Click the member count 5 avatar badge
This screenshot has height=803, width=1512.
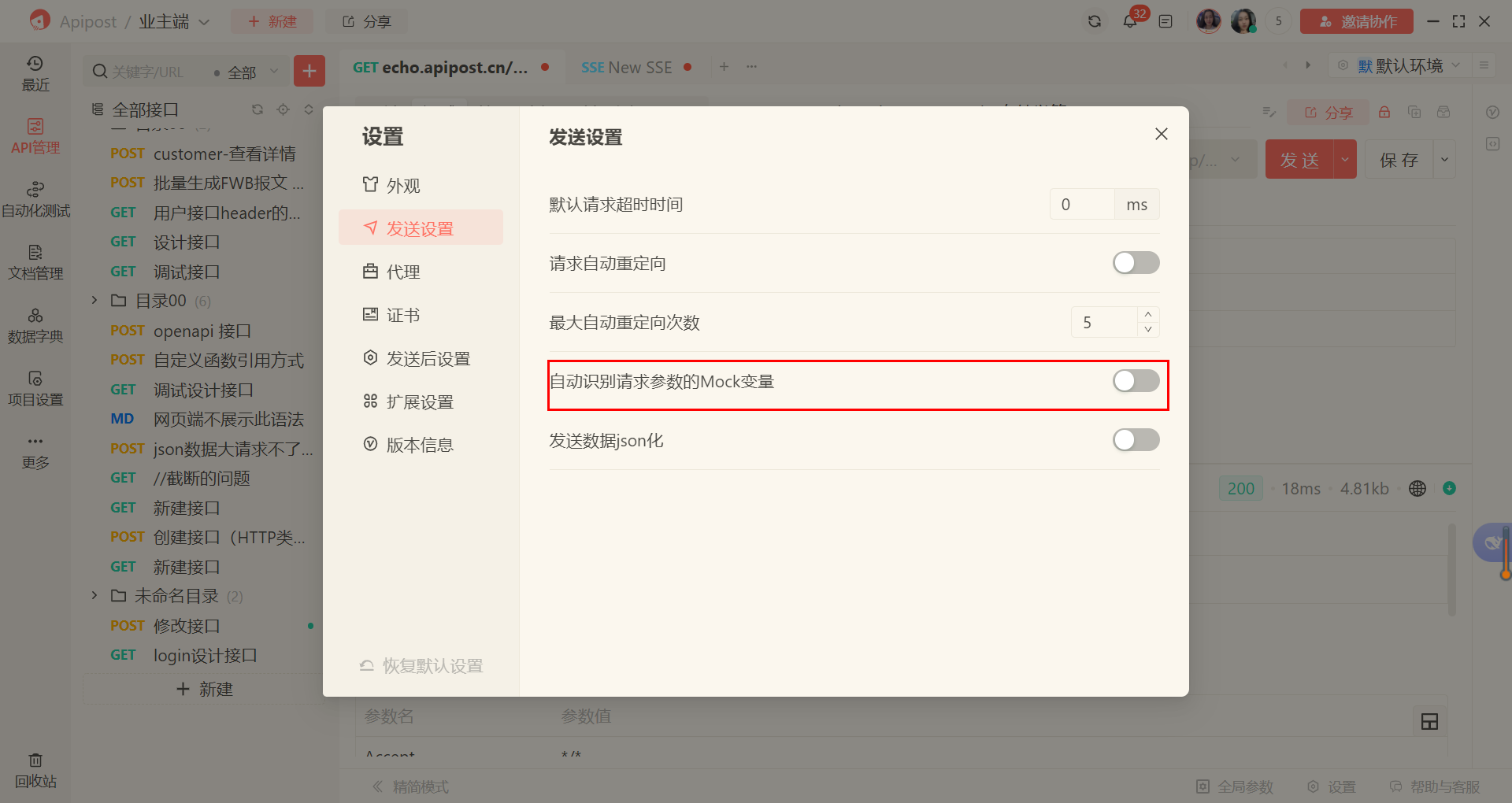coord(1278,21)
